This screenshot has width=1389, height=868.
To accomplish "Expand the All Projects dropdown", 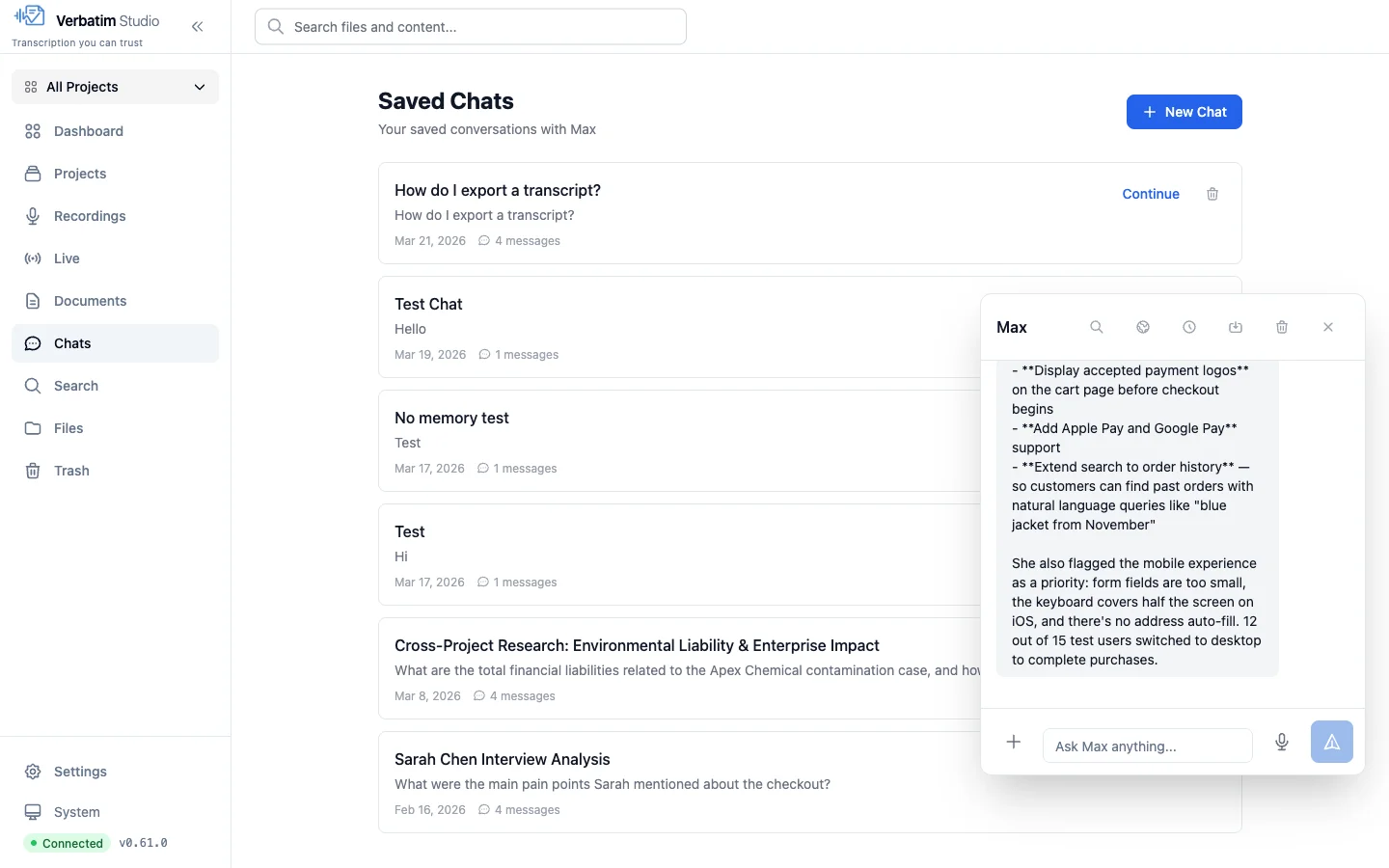I will coord(116,87).
